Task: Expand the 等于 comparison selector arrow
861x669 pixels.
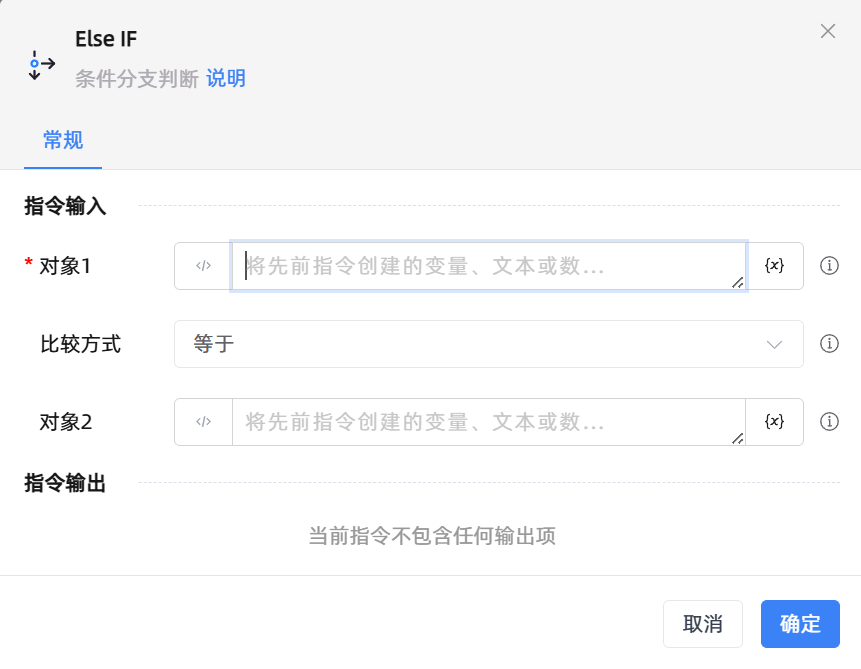Action: click(773, 343)
